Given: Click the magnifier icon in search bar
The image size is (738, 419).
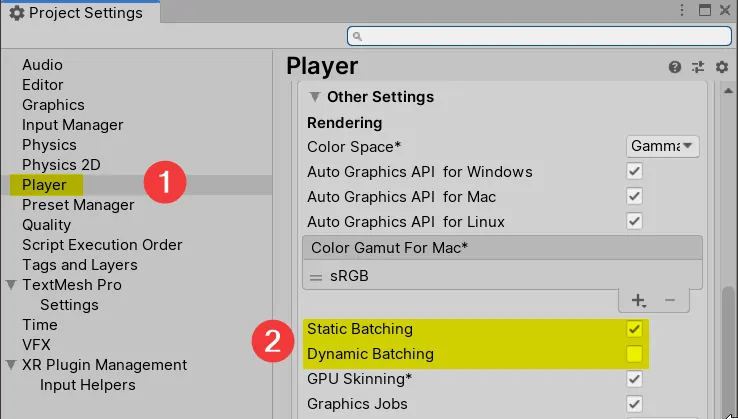Looking at the screenshot, I should pos(358,36).
